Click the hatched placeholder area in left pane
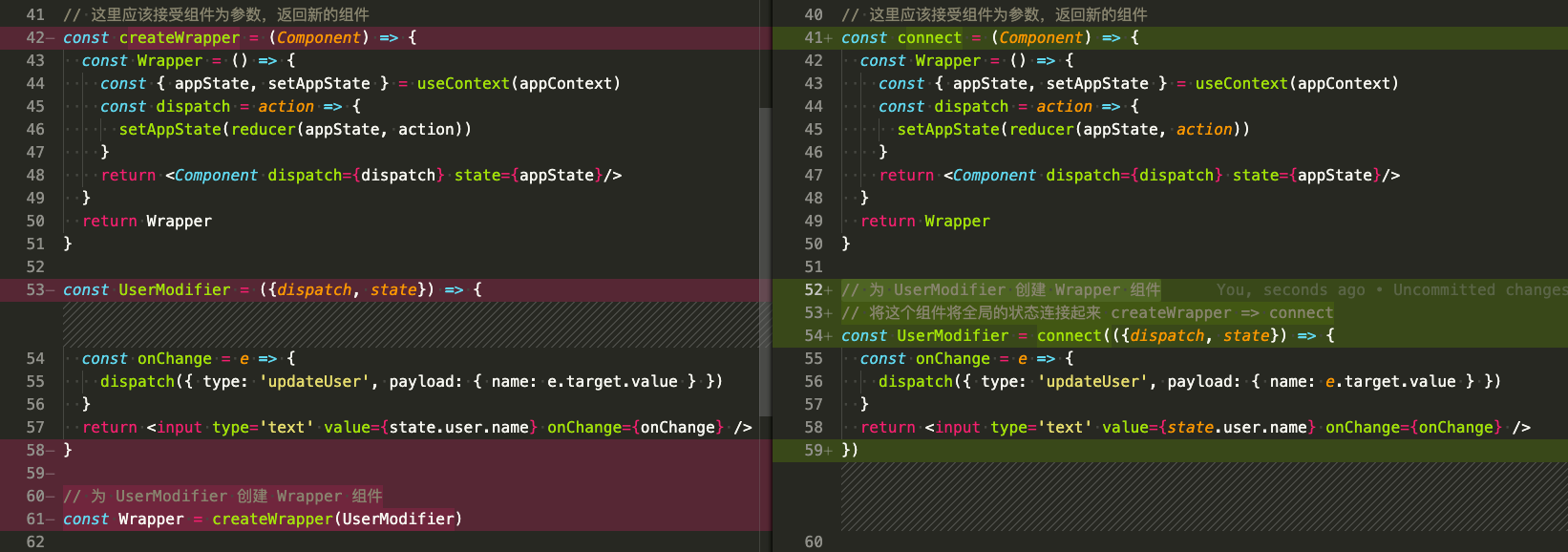Viewport: 1568px width, 552px height. 411,324
